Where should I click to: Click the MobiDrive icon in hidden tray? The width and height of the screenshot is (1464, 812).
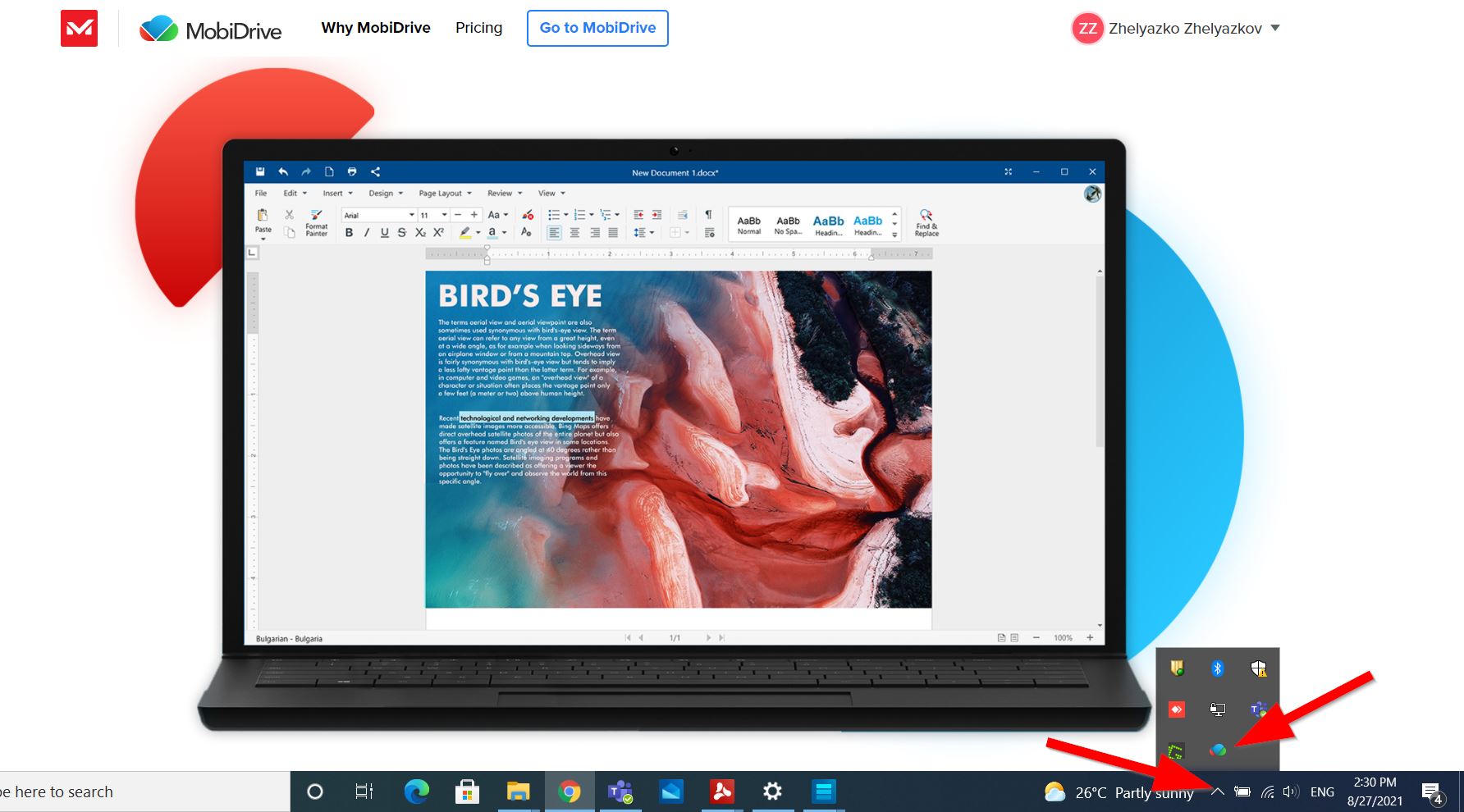pyautogui.click(x=1218, y=750)
